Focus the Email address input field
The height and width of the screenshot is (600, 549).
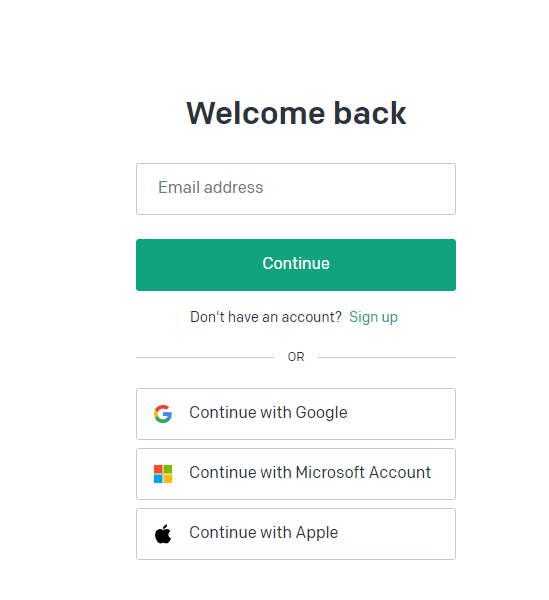coord(296,189)
